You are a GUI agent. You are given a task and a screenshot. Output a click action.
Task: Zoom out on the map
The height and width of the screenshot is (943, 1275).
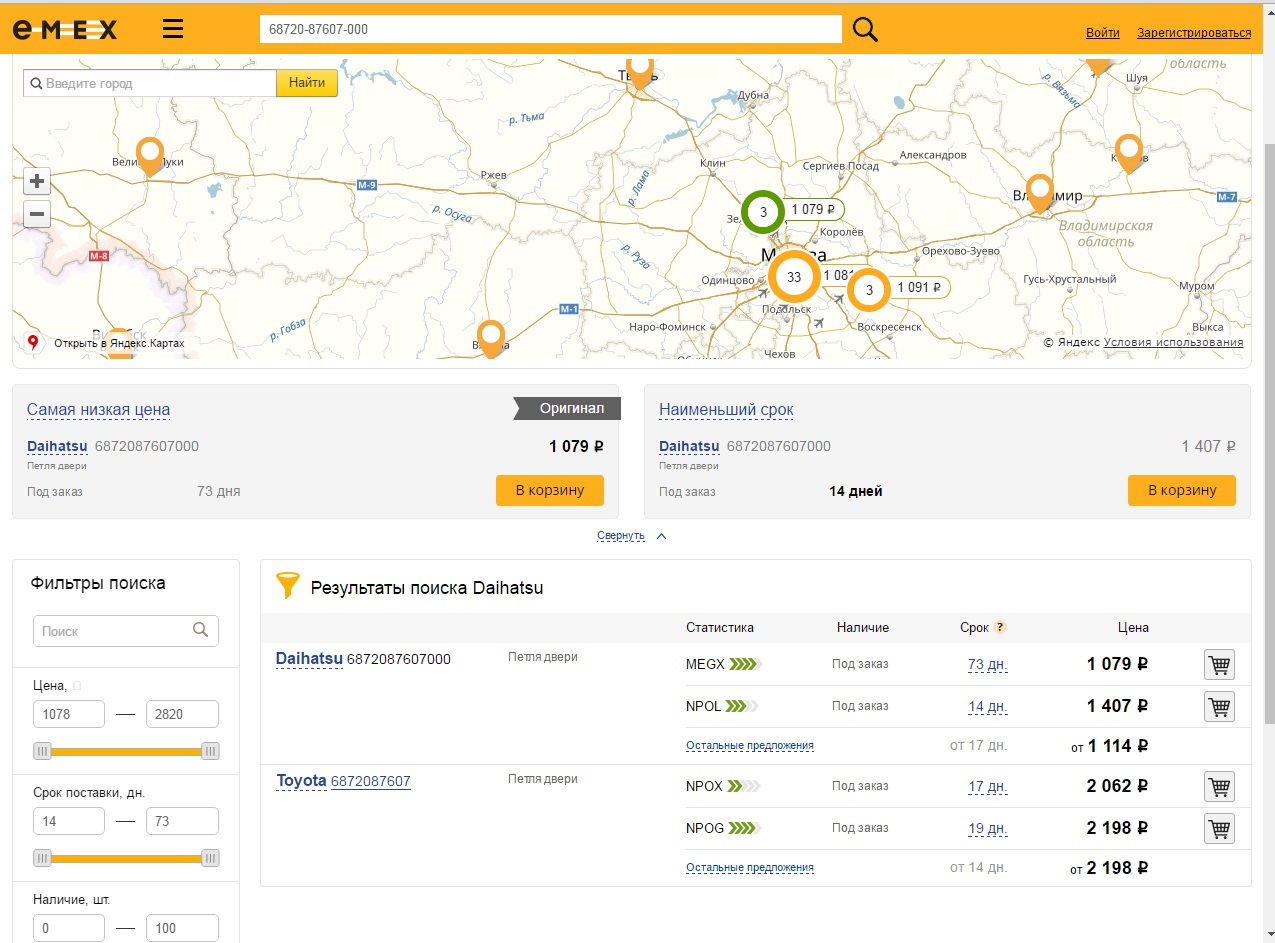pyautogui.click(x=37, y=214)
